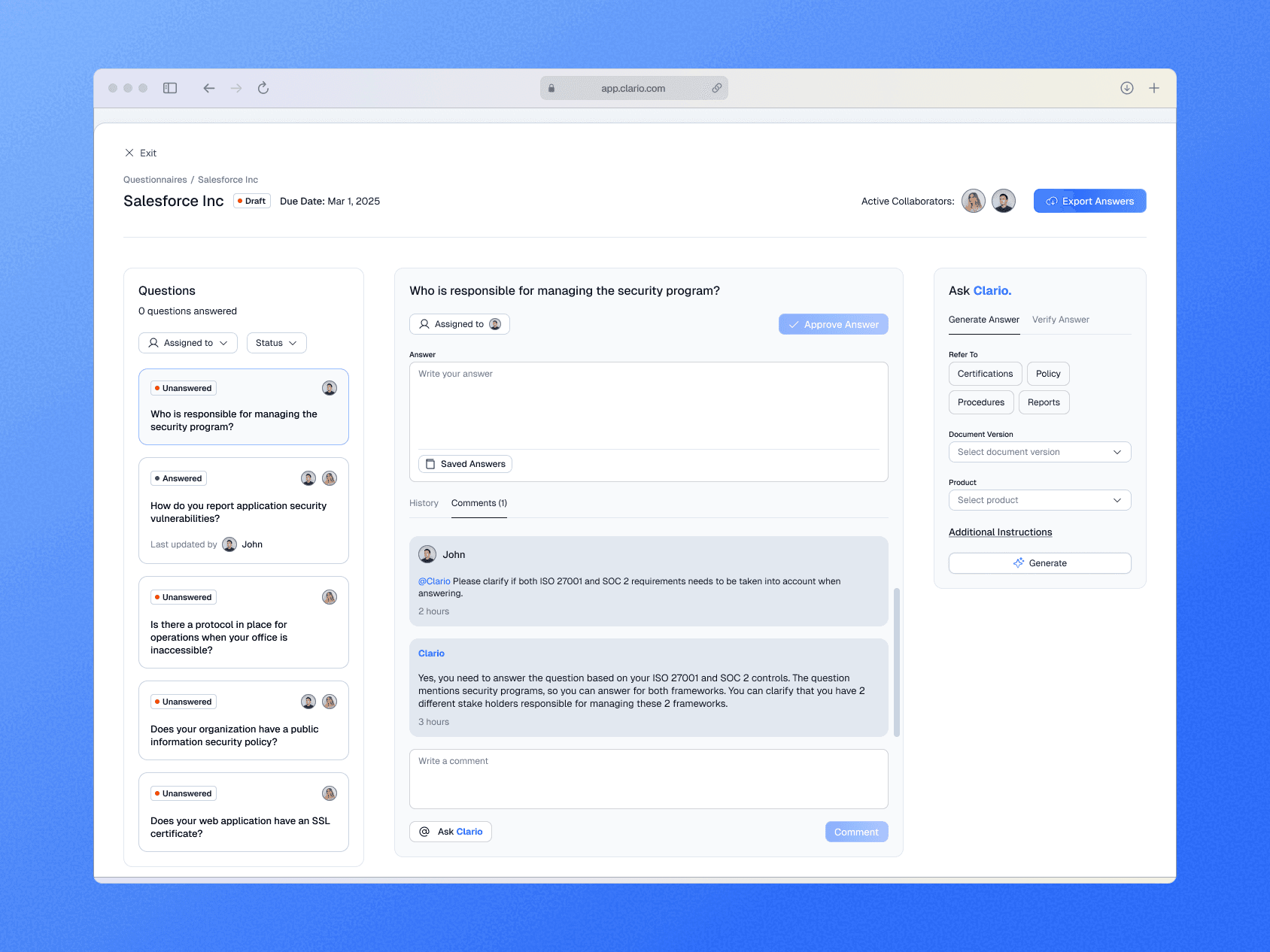The height and width of the screenshot is (952, 1270).
Task: Toggle the Reports reference chip
Action: 1044,402
